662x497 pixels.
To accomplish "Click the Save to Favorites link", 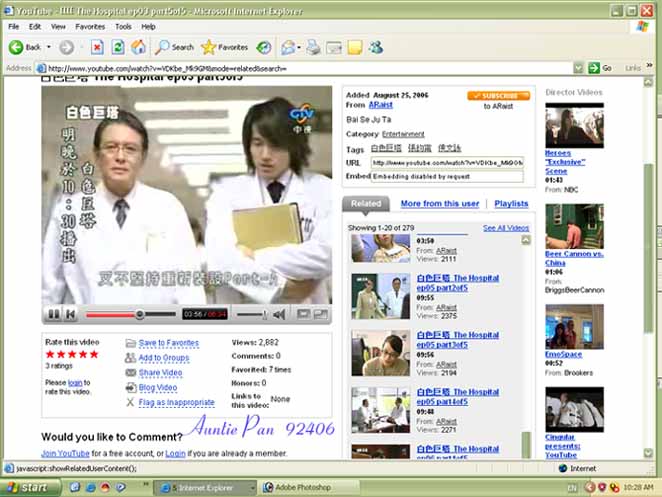I will coord(168,343).
